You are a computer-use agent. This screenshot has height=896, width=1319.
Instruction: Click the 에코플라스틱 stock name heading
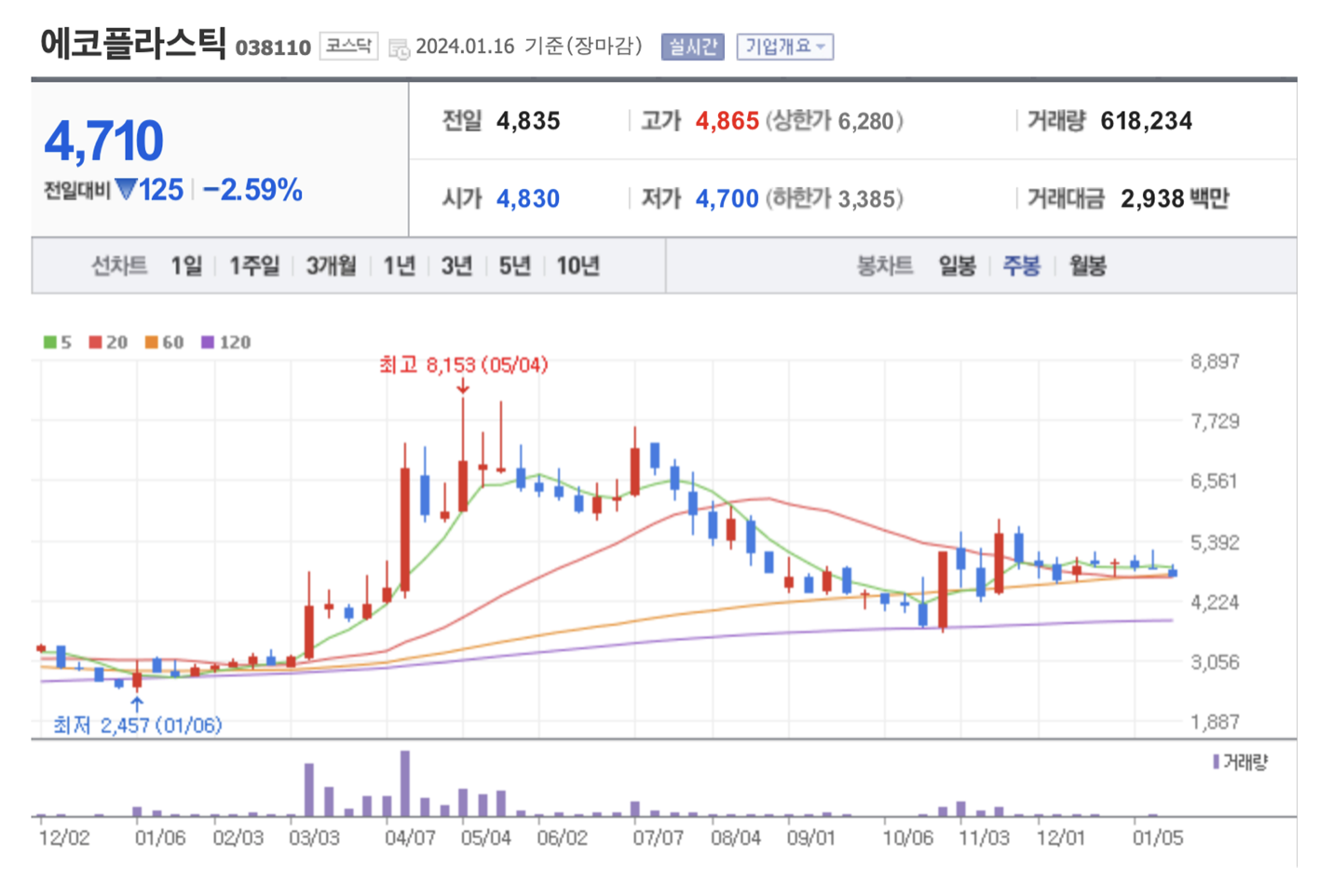click(133, 44)
